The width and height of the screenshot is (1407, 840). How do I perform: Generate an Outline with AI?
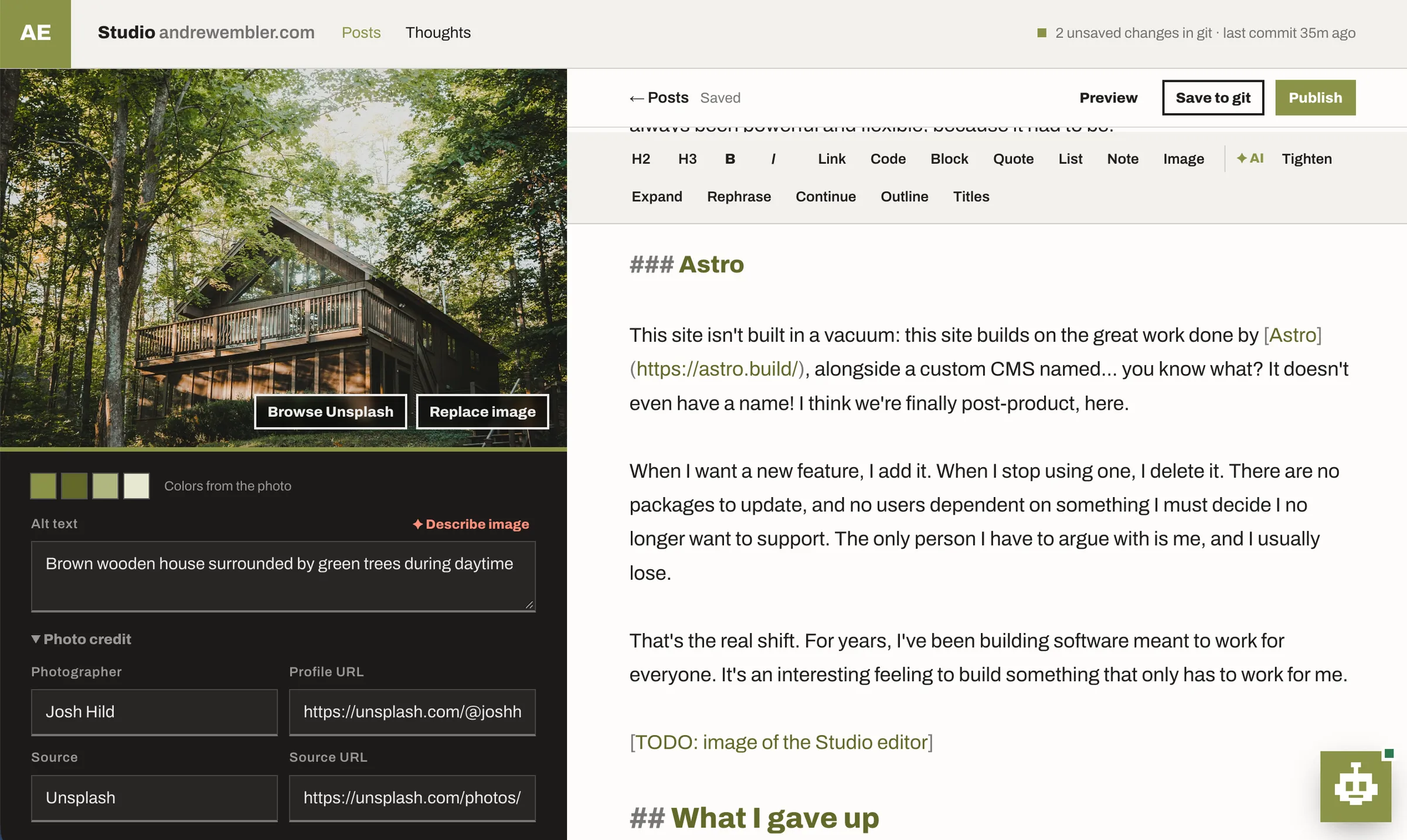[904, 196]
